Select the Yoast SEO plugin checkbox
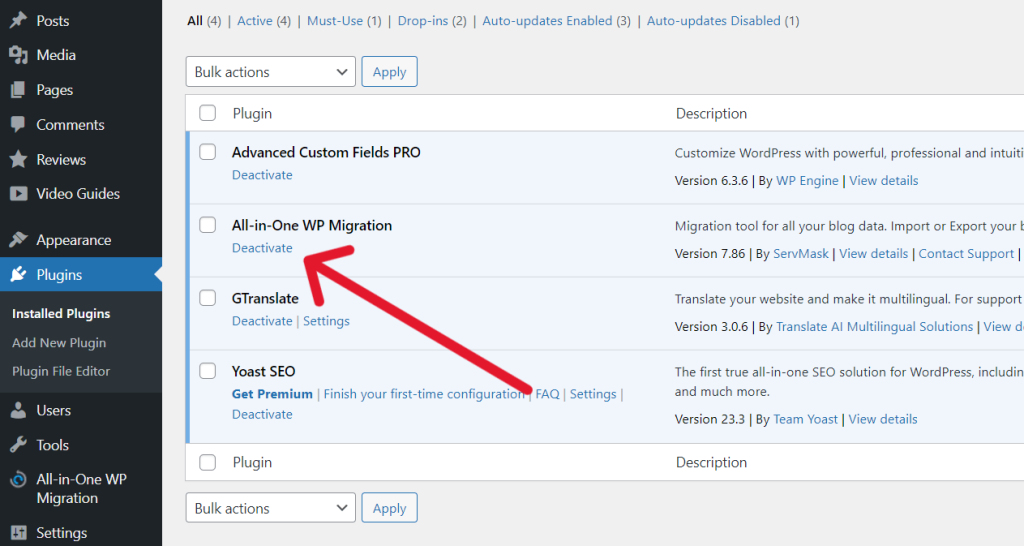This screenshot has width=1024, height=546. tap(208, 371)
